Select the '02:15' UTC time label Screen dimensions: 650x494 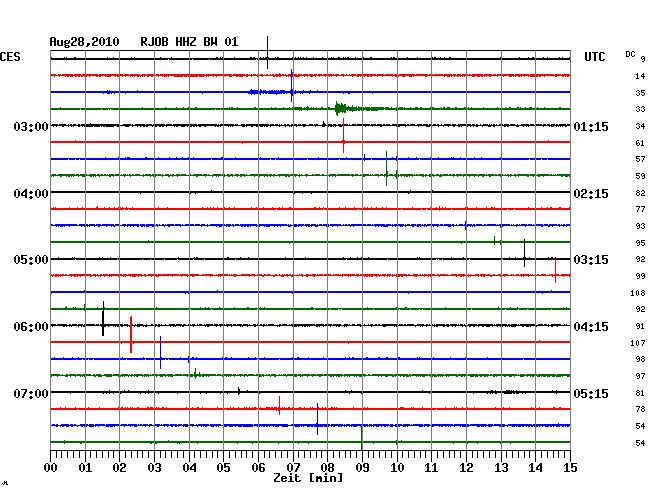pos(591,194)
